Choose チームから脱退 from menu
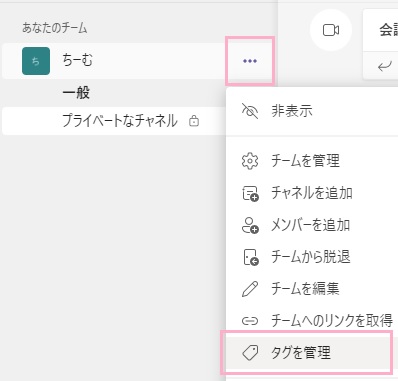This screenshot has width=398, height=381. tap(312, 257)
